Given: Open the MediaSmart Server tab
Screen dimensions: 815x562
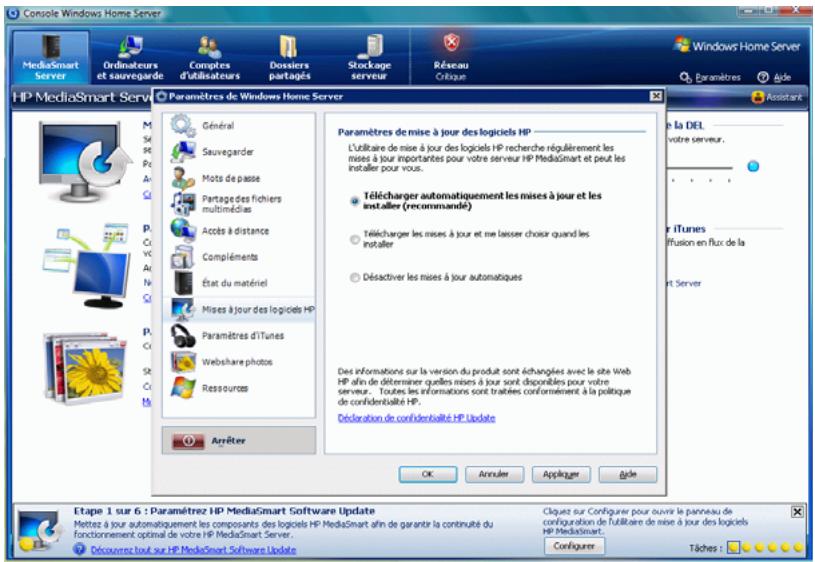Looking at the screenshot, I should [x=50, y=57].
